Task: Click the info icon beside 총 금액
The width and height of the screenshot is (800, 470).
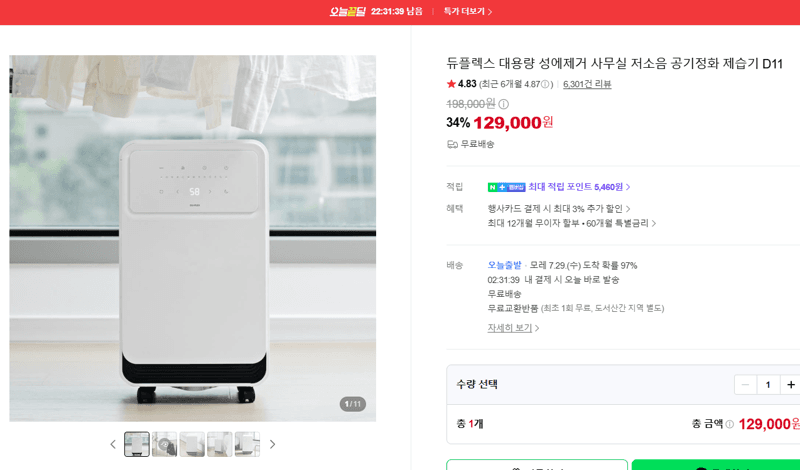Action: click(730, 424)
